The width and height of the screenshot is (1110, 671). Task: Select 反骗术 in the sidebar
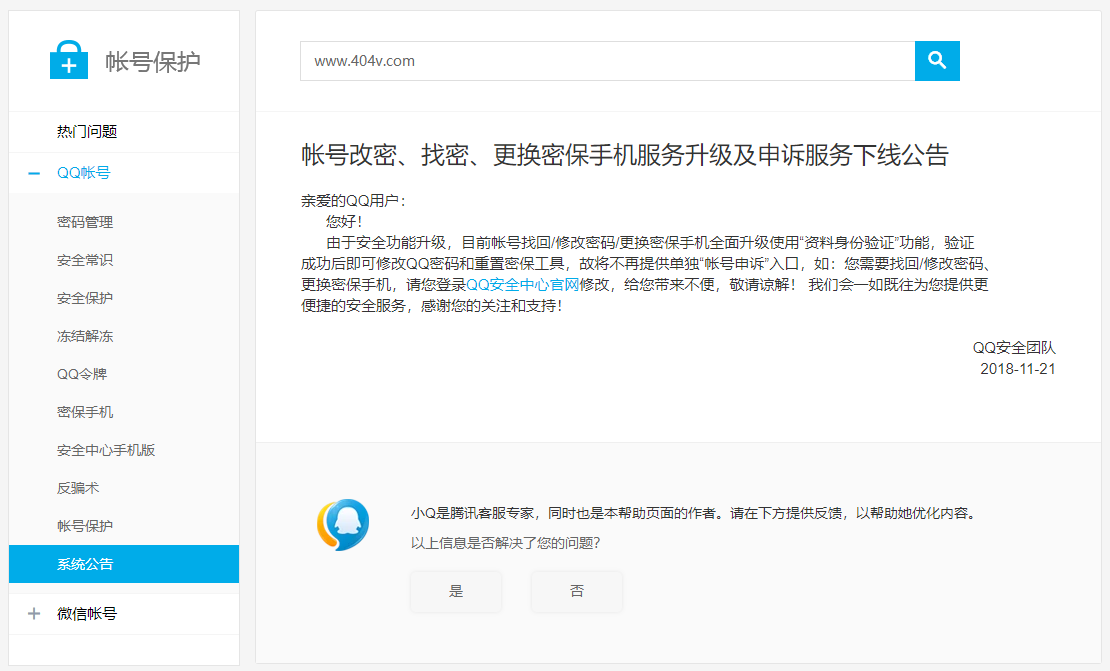(78, 488)
